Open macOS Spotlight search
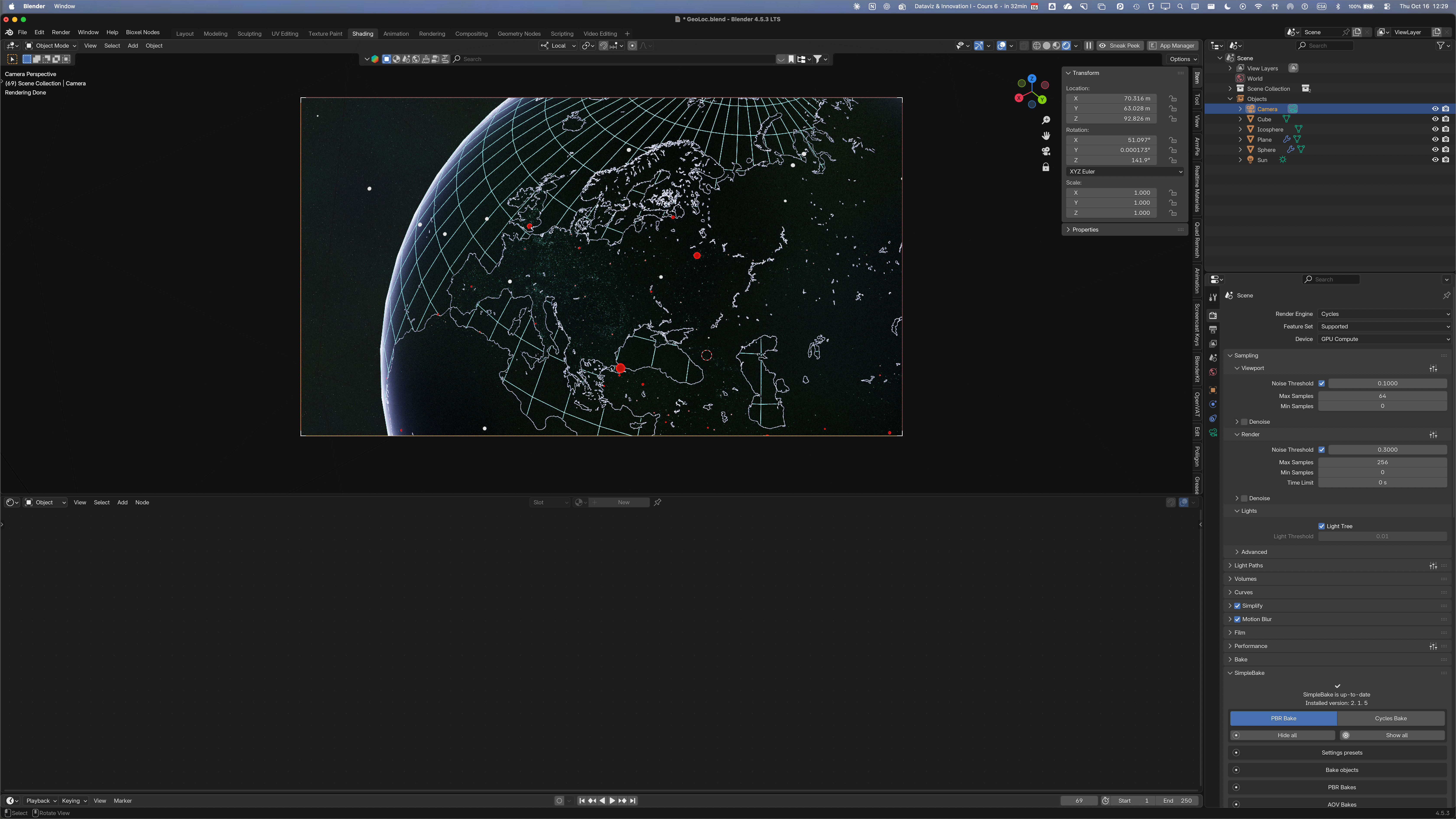This screenshot has width=1456, height=819. tap(1180, 6)
